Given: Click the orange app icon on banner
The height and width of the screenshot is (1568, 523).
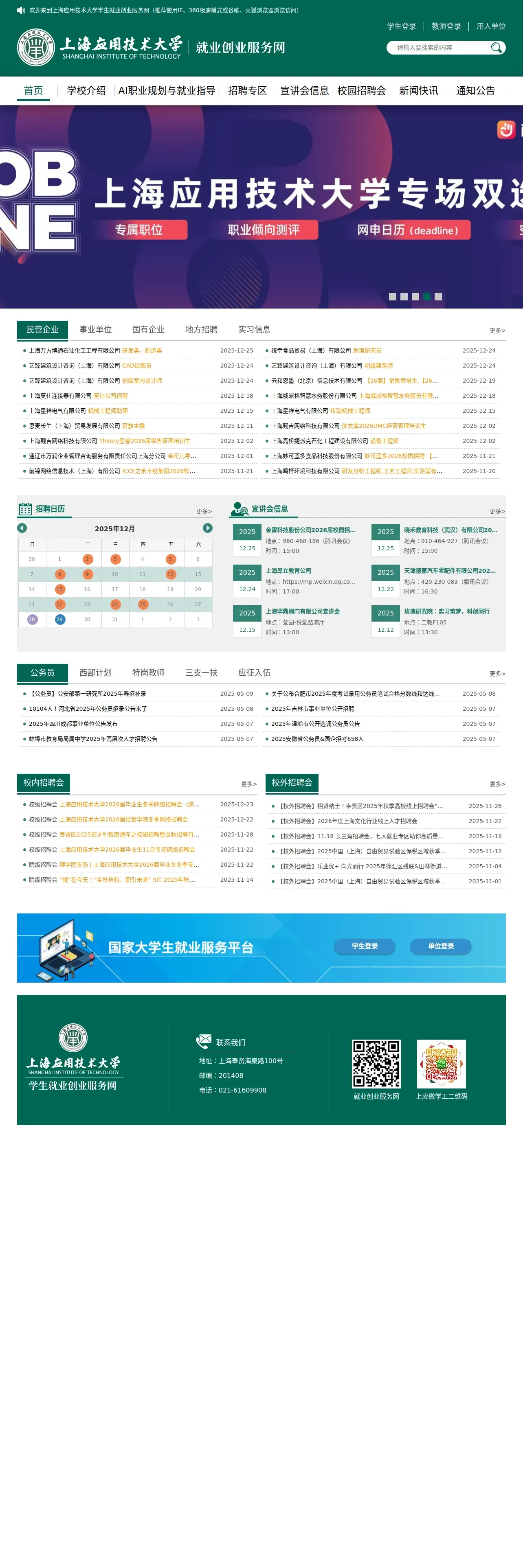Looking at the screenshot, I should (x=506, y=130).
